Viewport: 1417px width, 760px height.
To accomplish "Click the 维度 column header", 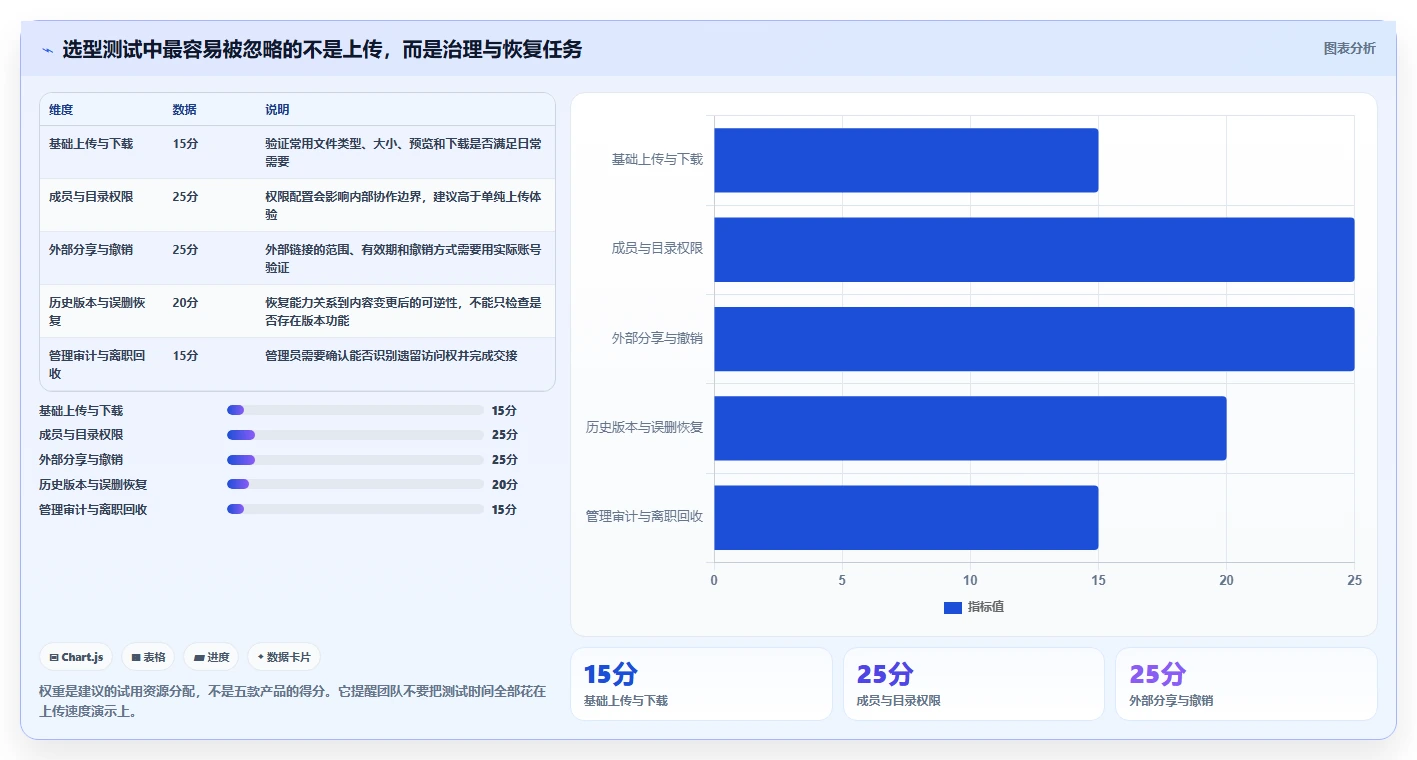I will [61, 110].
